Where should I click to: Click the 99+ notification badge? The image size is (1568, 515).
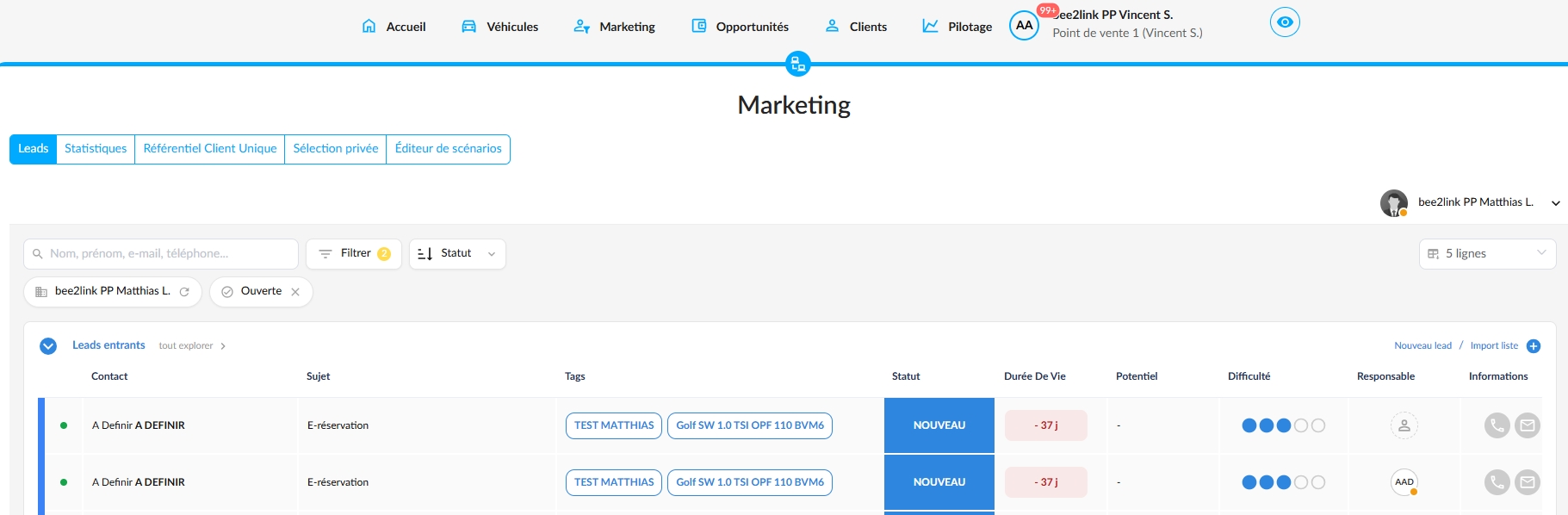point(1048,10)
